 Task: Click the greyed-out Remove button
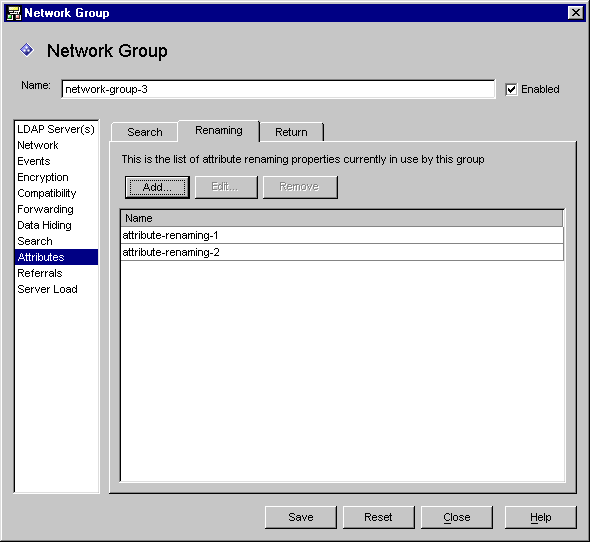[x=300, y=187]
